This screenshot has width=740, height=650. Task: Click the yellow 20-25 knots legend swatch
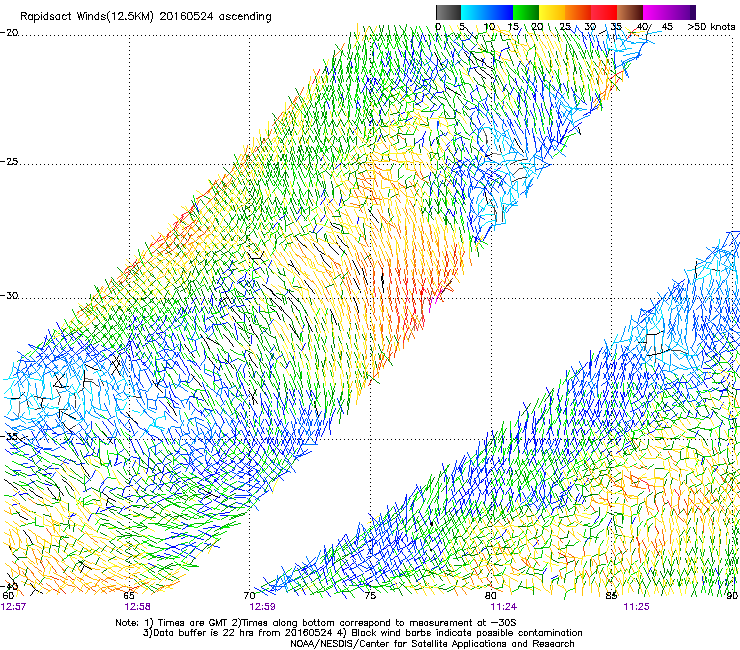[552, 12]
